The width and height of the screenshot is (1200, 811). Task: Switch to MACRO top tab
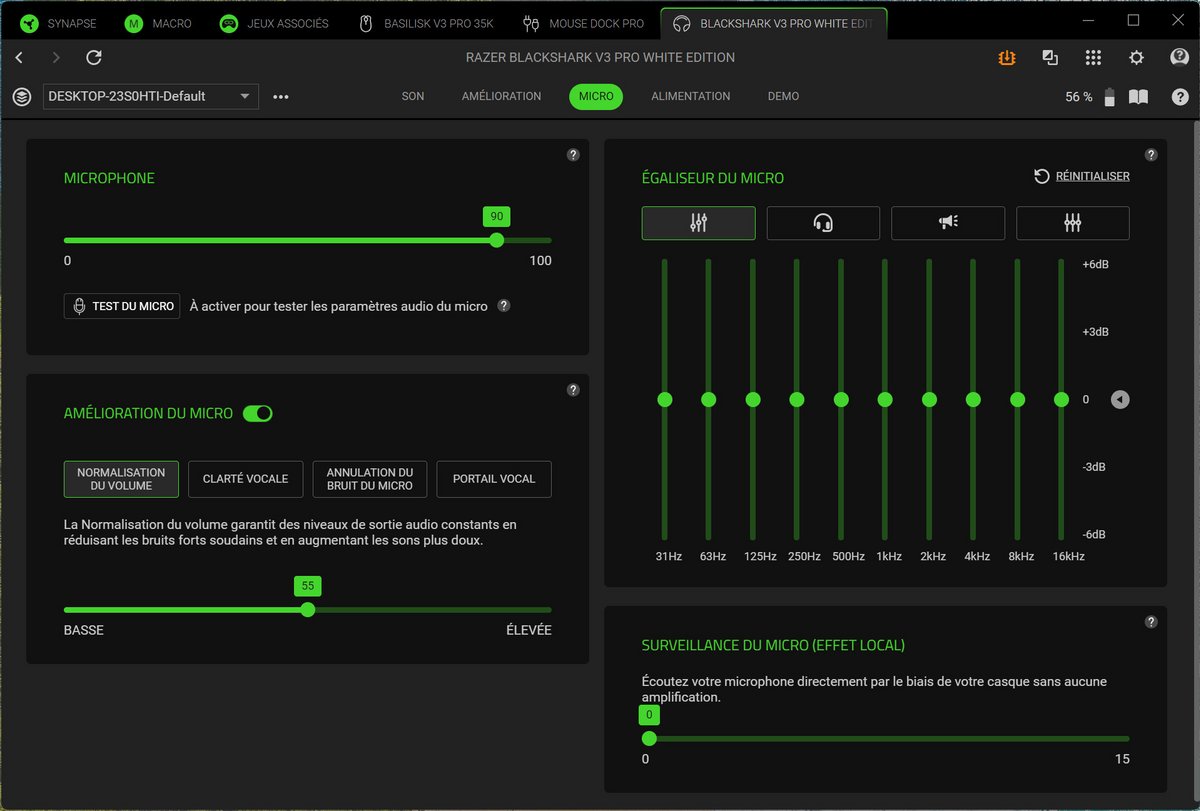point(159,23)
